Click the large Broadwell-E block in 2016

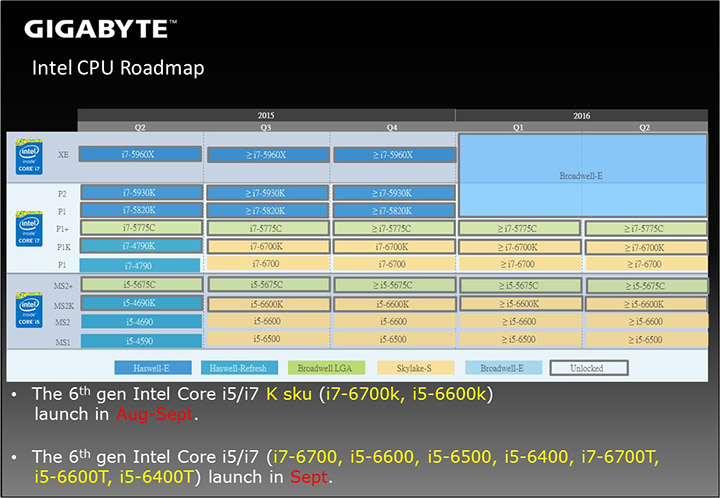[x=582, y=175]
